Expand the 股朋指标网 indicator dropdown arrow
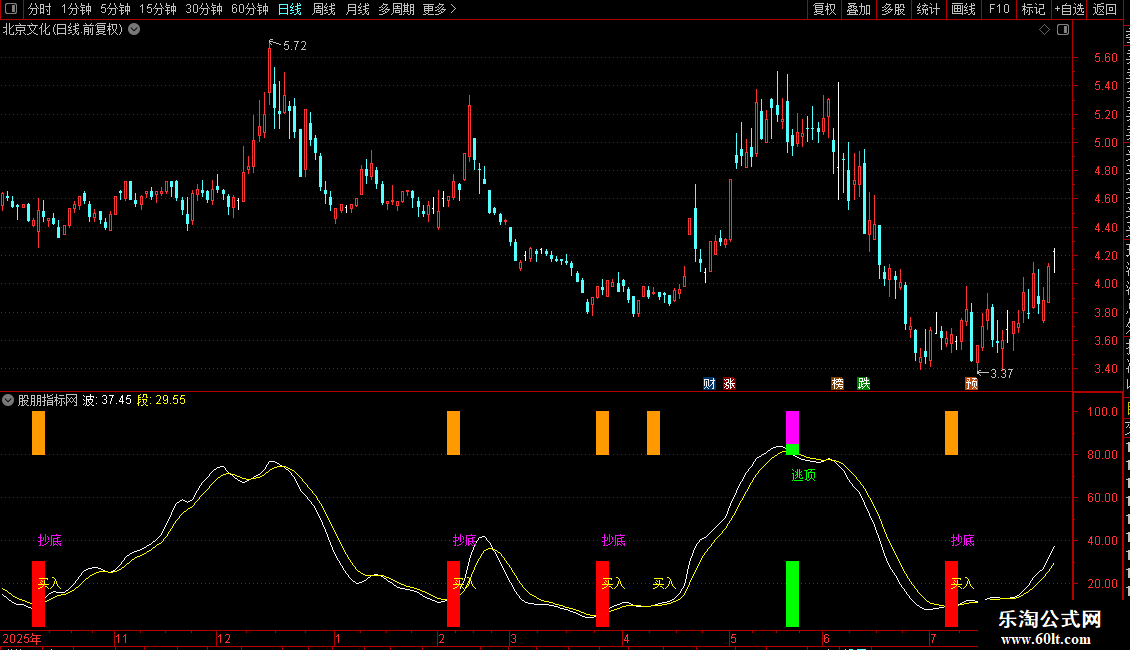 (x=8, y=400)
